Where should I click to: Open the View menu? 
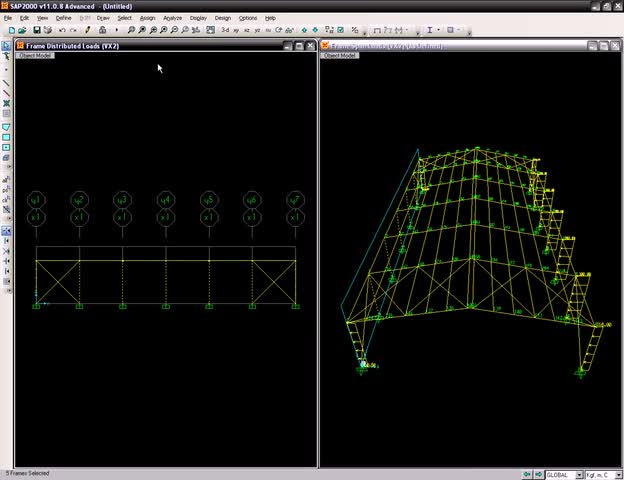42,18
